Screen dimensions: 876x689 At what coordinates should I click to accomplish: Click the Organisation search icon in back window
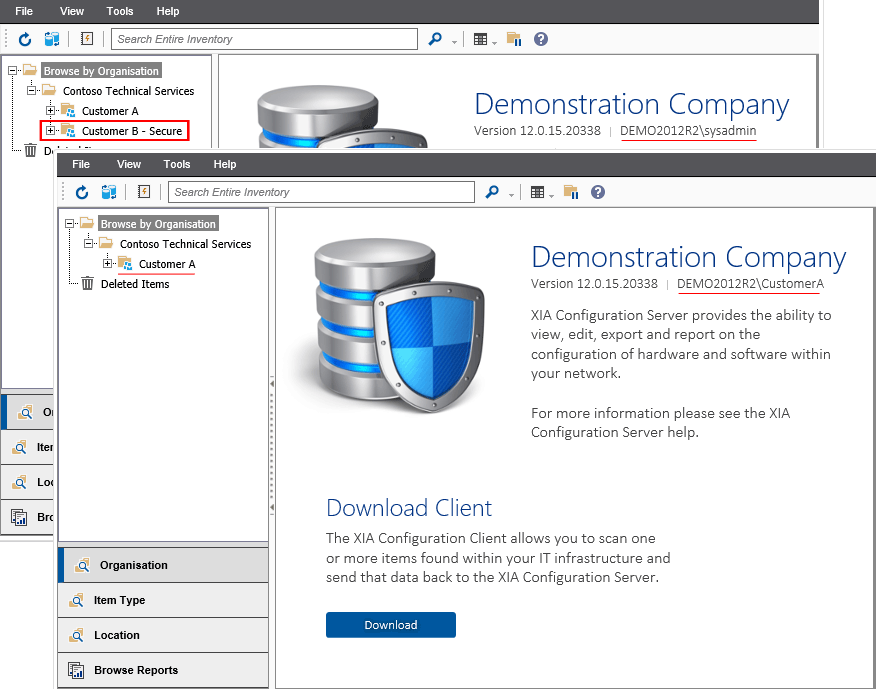(25, 412)
